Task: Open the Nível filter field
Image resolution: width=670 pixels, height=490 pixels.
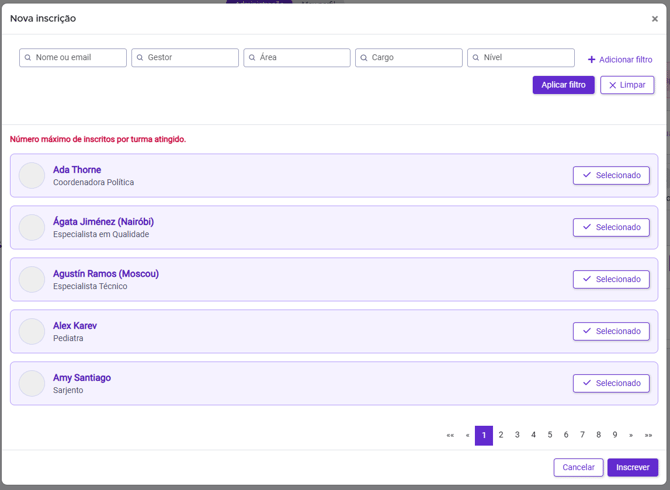Action: tap(520, 58)
